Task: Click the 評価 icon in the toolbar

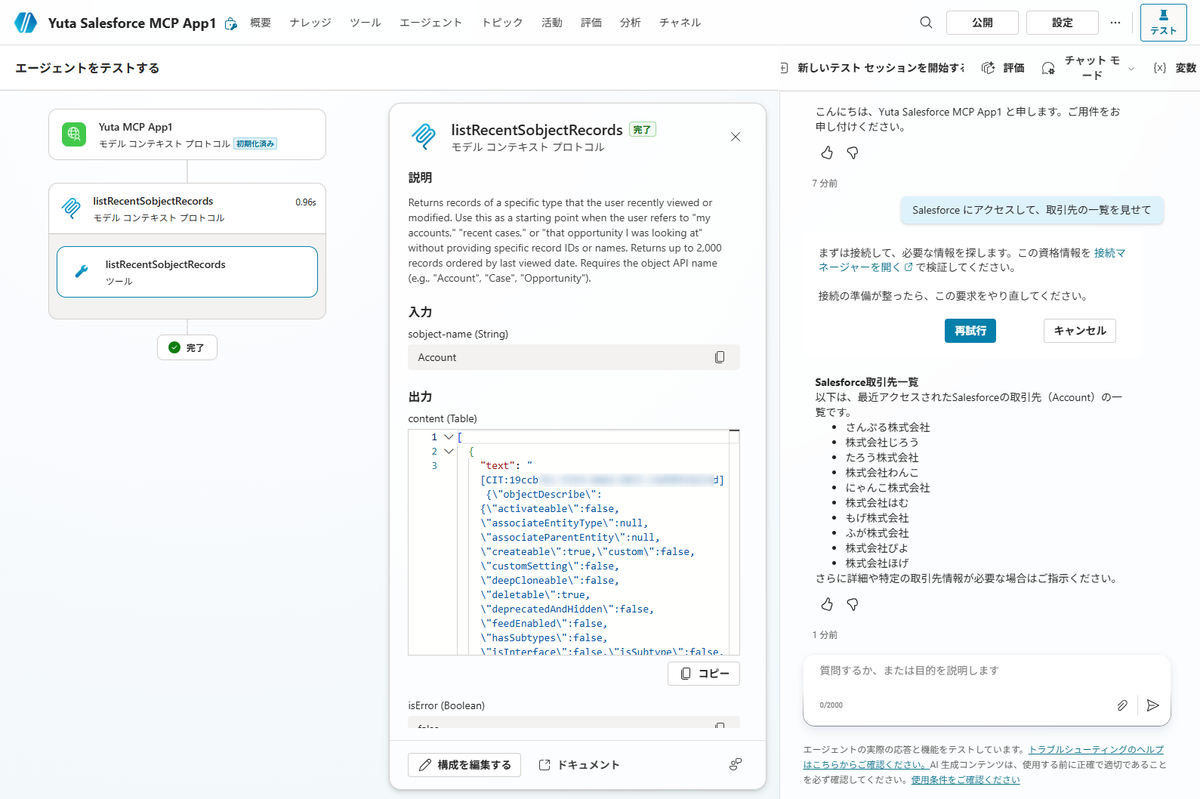Action: point(988,68)
